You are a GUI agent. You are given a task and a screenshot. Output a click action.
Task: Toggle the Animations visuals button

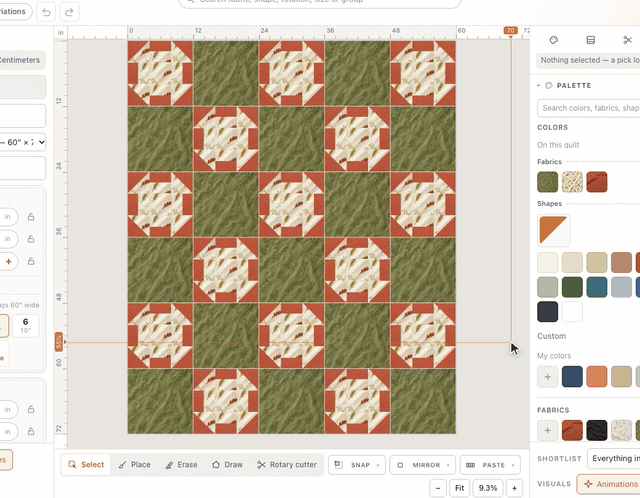(x=610, y=484)
